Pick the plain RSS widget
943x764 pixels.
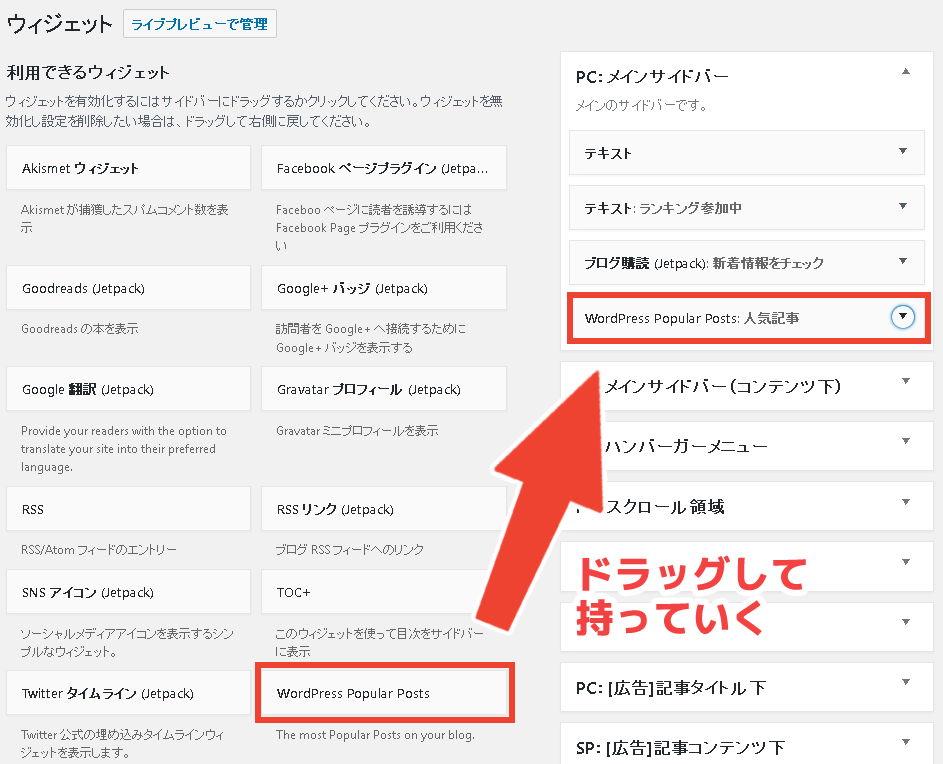tap(128, 509)
